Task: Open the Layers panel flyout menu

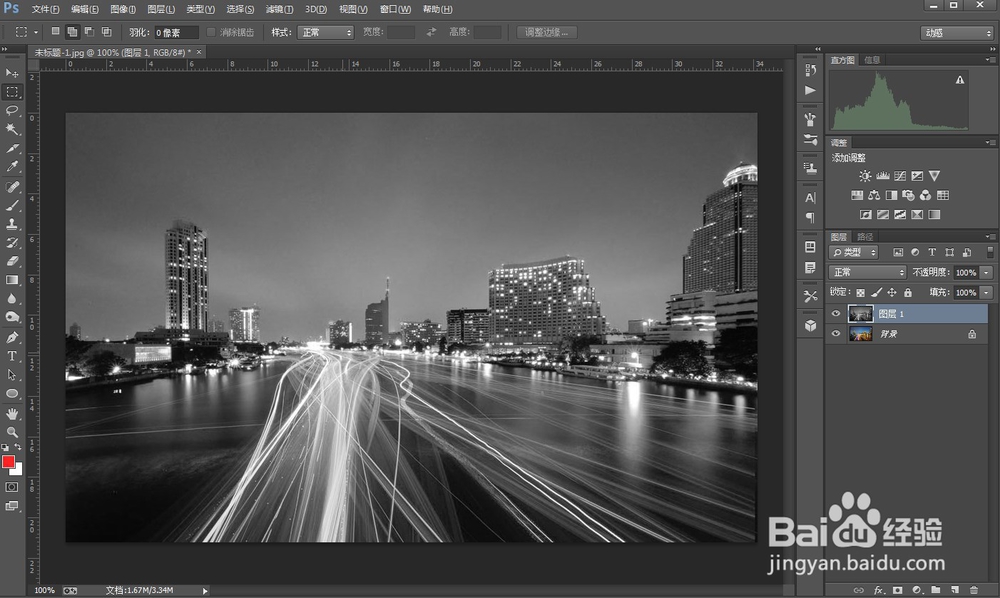Action: (989, 237)
